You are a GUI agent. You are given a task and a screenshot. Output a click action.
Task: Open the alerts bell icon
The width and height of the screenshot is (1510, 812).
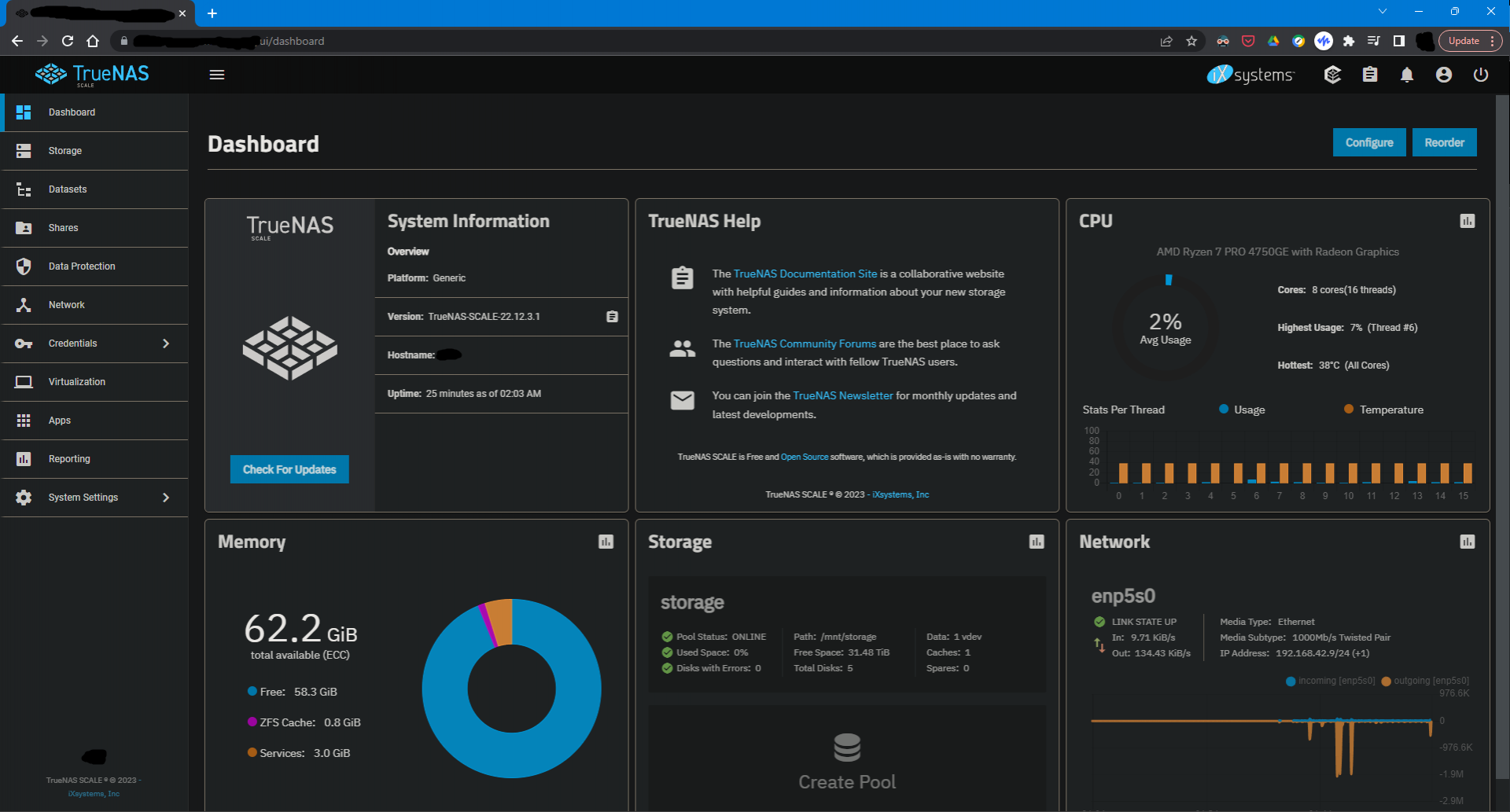[1407, 75]
